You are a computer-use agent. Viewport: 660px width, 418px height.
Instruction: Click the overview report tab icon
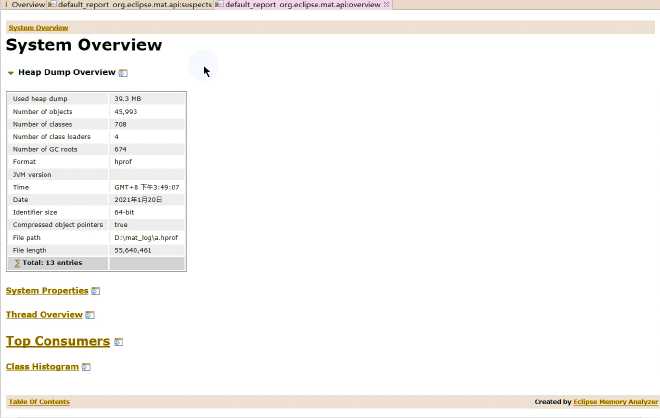pos(219,5)
